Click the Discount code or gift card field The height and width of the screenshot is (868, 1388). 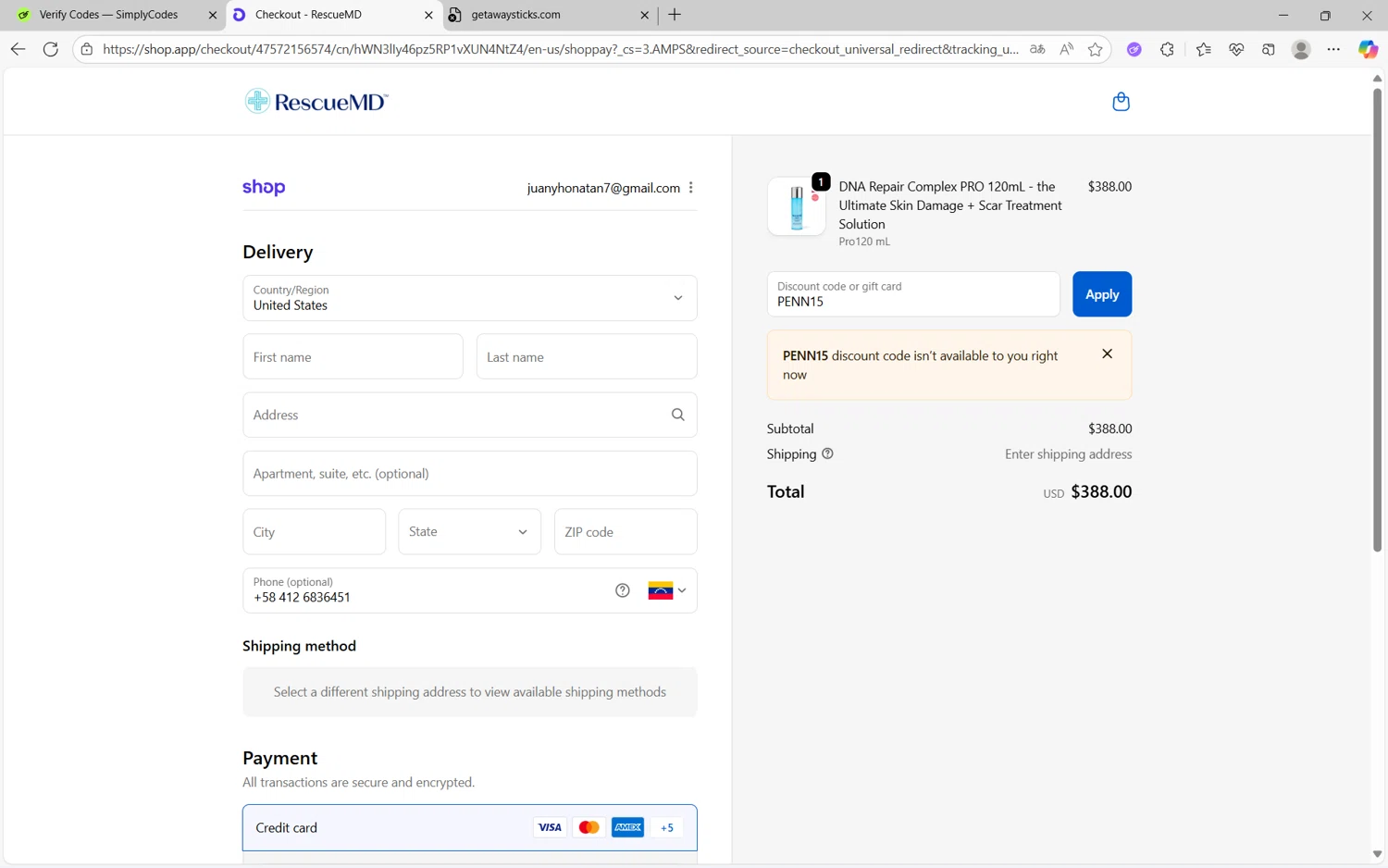coord(913,294)
